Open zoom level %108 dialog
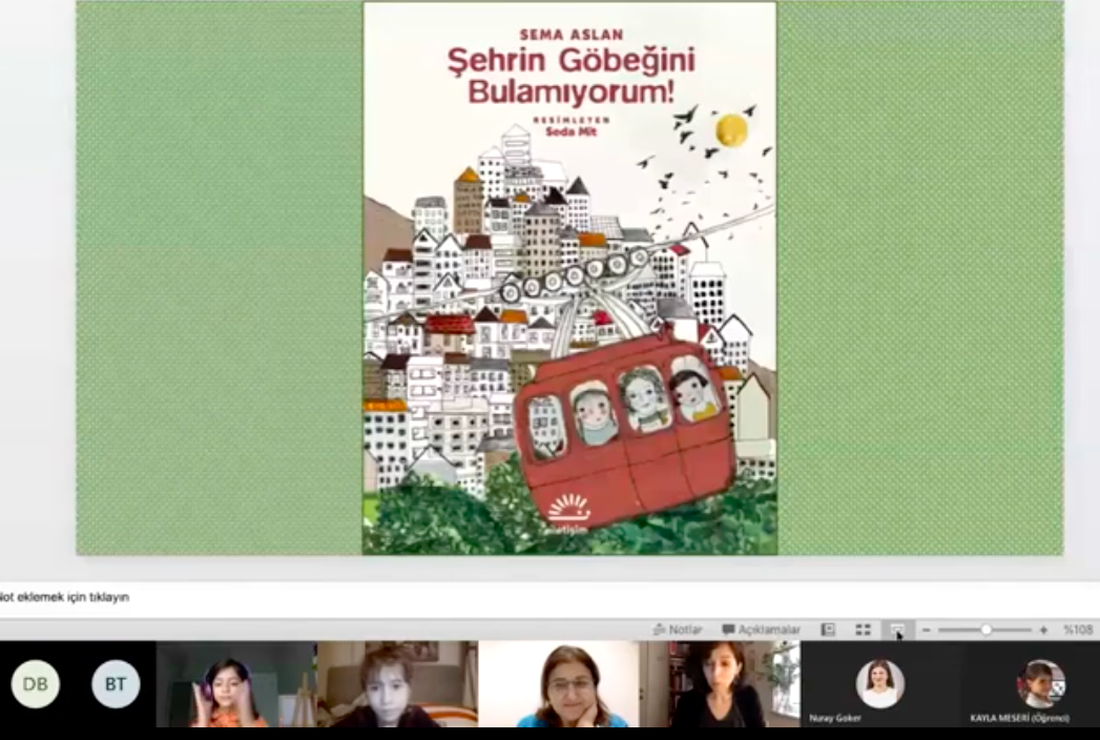The height and width of the screenshot is (740, 1100). pos(1078,630)
